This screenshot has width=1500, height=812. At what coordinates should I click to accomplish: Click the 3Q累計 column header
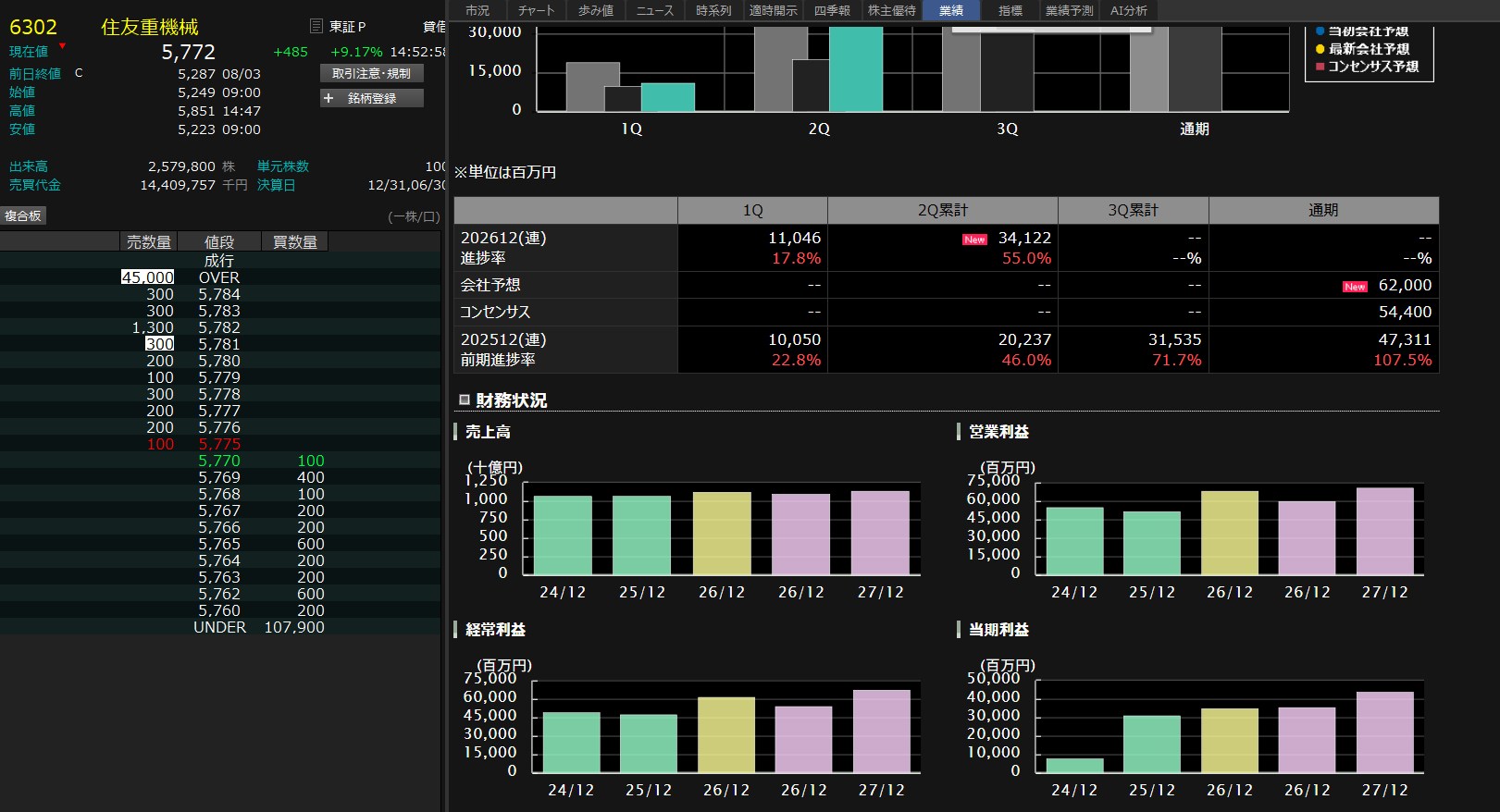point(1134,210)
